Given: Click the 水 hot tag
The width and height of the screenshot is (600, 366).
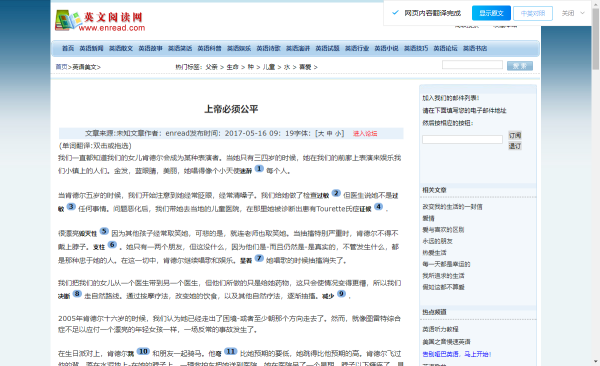Looking at the screenshot, I should coord(287,67).
